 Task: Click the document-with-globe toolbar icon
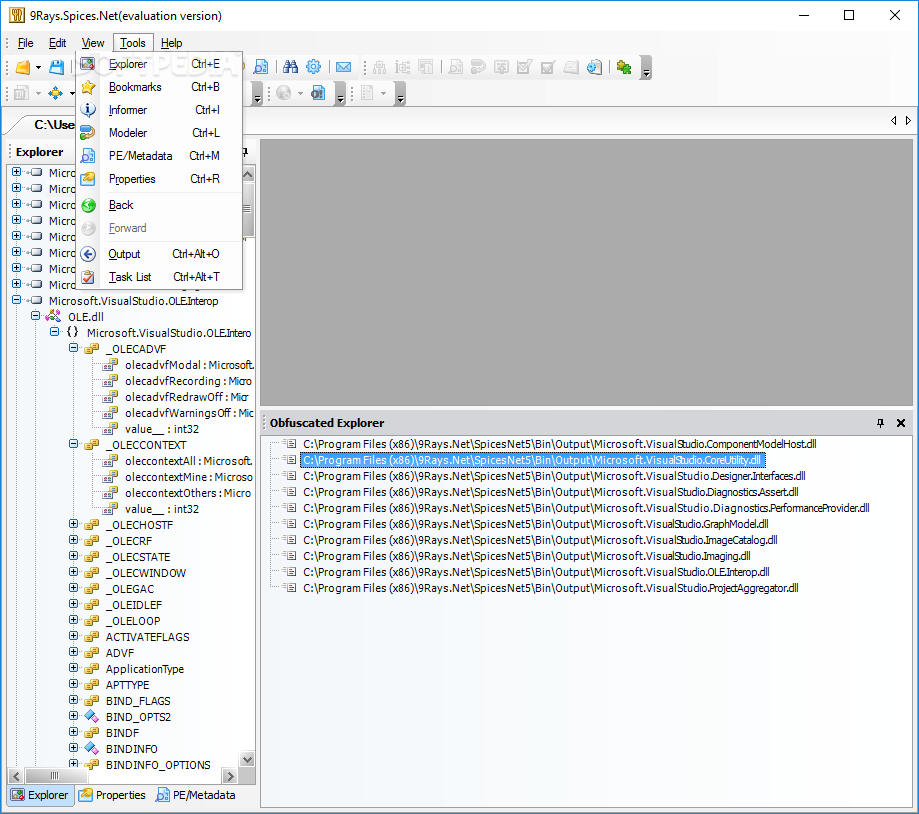[x=594, y=67]
